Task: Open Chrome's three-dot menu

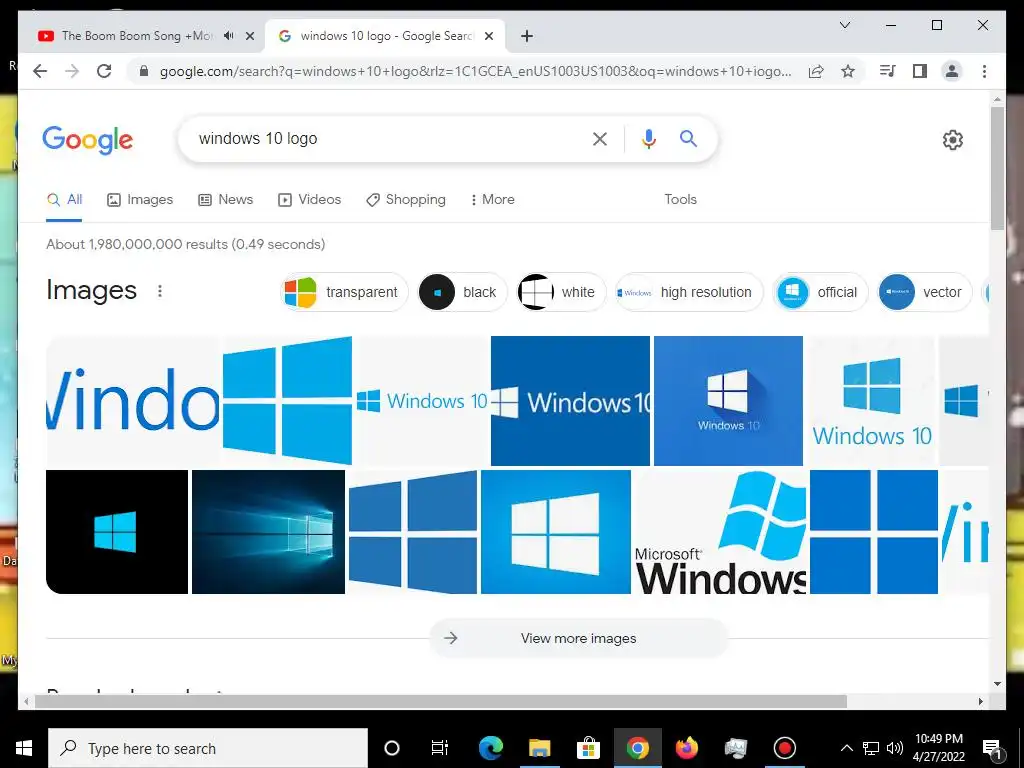Action: click(x=984, y=71)
